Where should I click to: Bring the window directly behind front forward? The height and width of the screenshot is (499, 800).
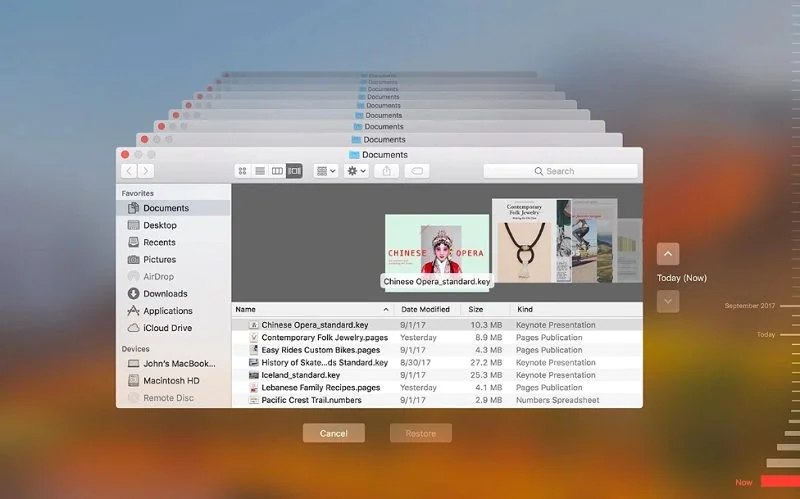click(x=379, y=139)
